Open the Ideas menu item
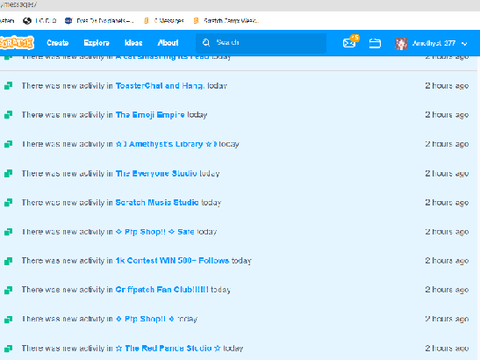This screenshot has width=480, height=360. pyautogui.click(x=133, y=43)
